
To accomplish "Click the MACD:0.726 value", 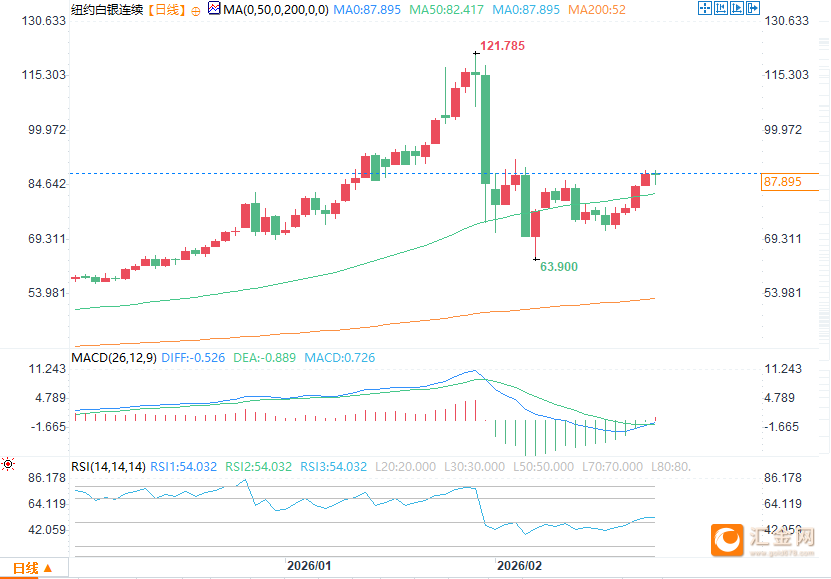I will (x=340, y=358).
